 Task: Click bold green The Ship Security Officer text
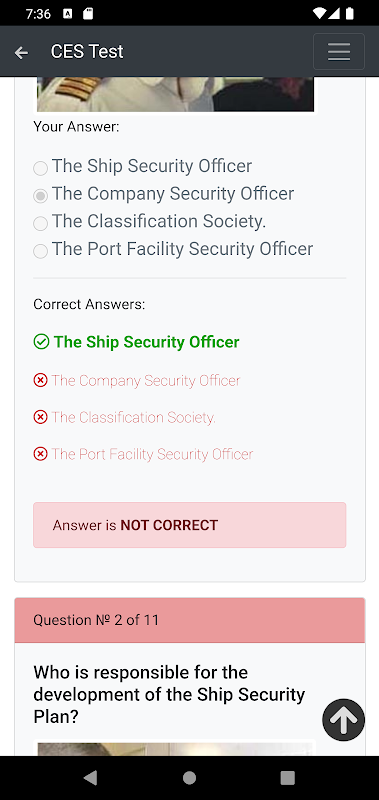click(146, 342)
